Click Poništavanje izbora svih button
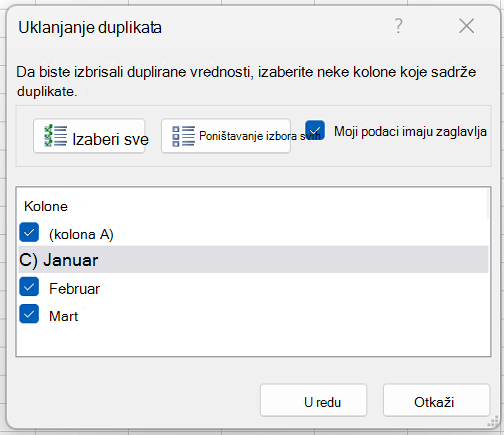 point(226,136)
